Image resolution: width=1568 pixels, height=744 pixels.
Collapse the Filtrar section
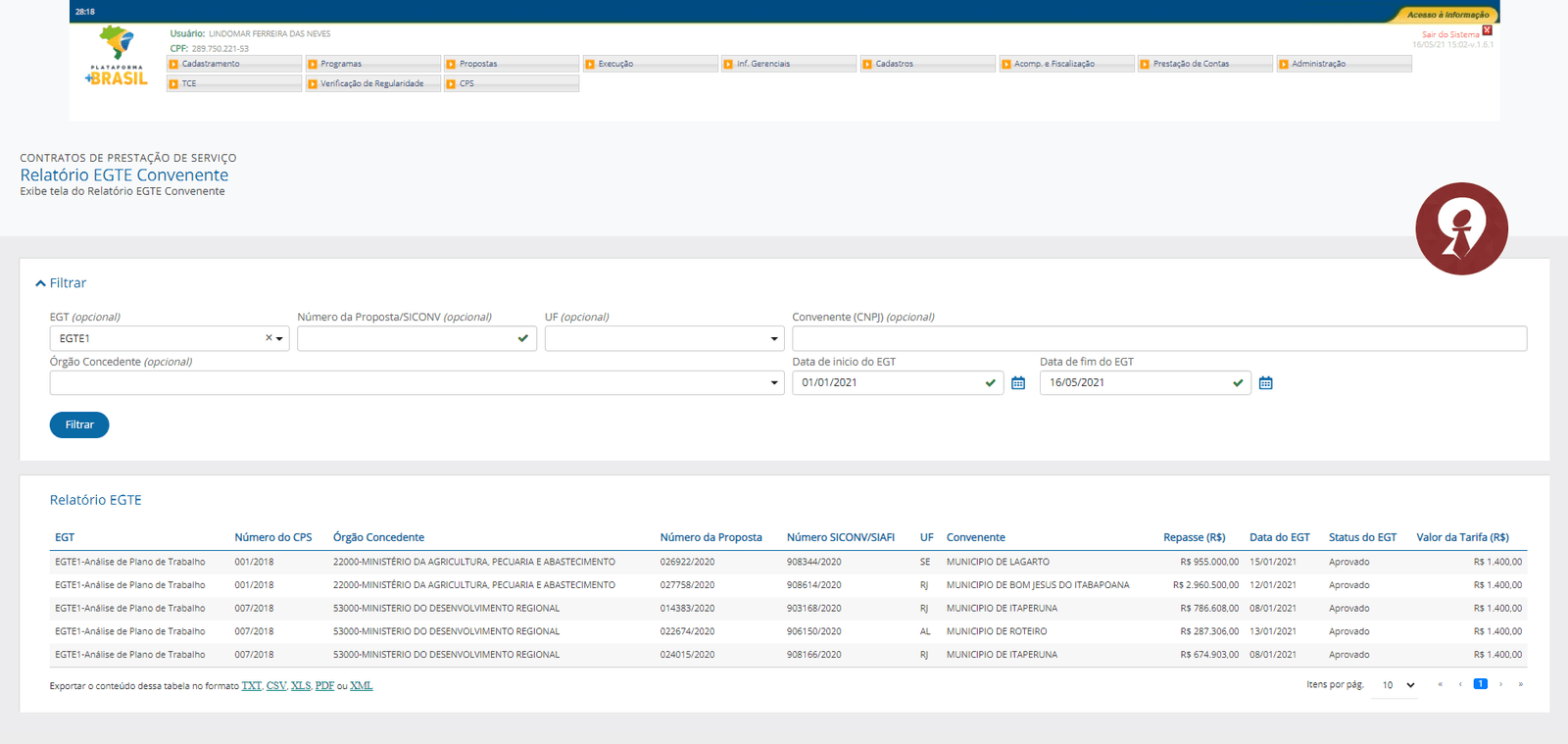pyautogui.click(x=61, y=283)
